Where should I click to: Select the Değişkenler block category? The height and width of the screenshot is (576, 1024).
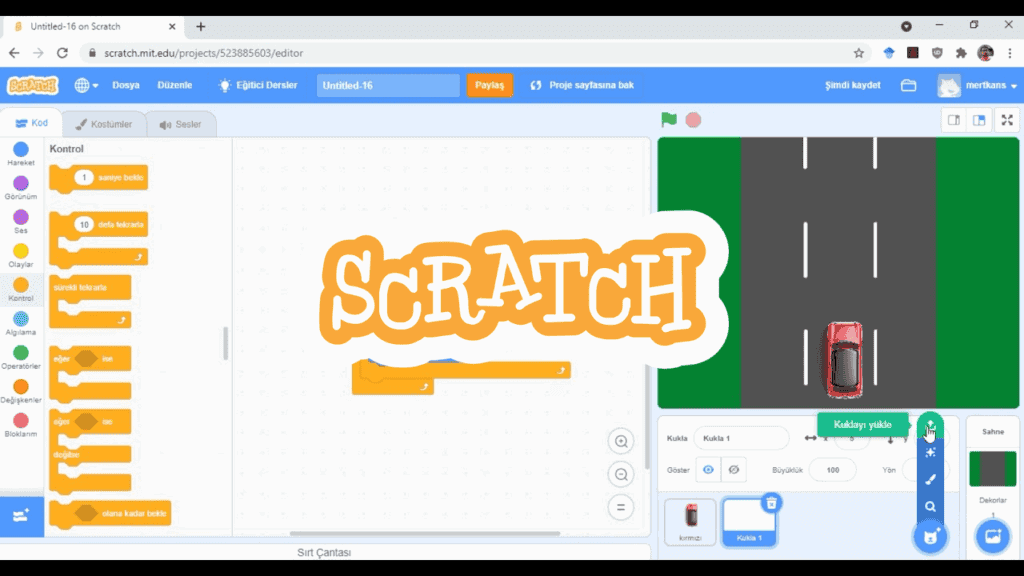(21, 392)
